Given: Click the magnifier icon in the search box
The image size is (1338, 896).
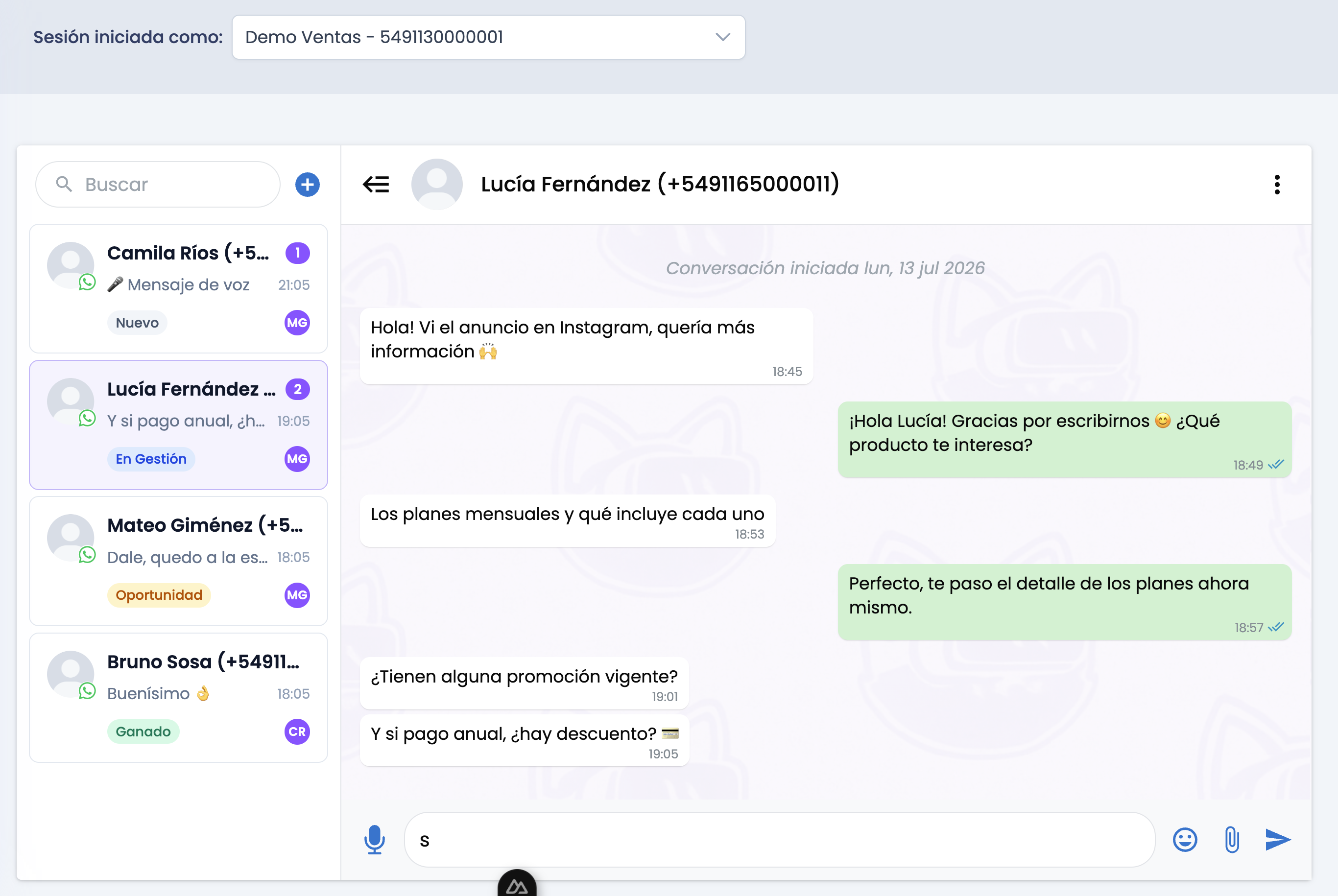Looking at the screenshot, I should point(64,184).
